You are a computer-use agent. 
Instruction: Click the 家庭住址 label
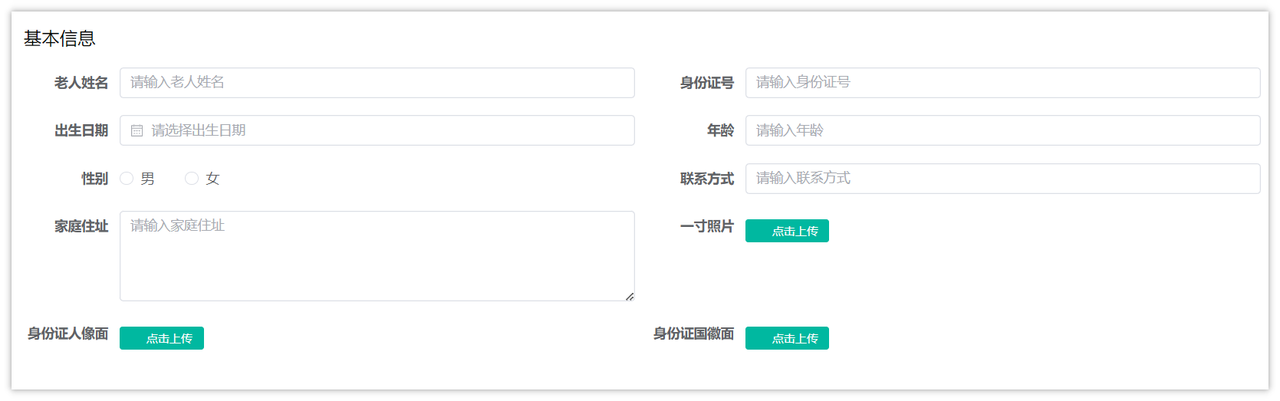coord(81,227)
